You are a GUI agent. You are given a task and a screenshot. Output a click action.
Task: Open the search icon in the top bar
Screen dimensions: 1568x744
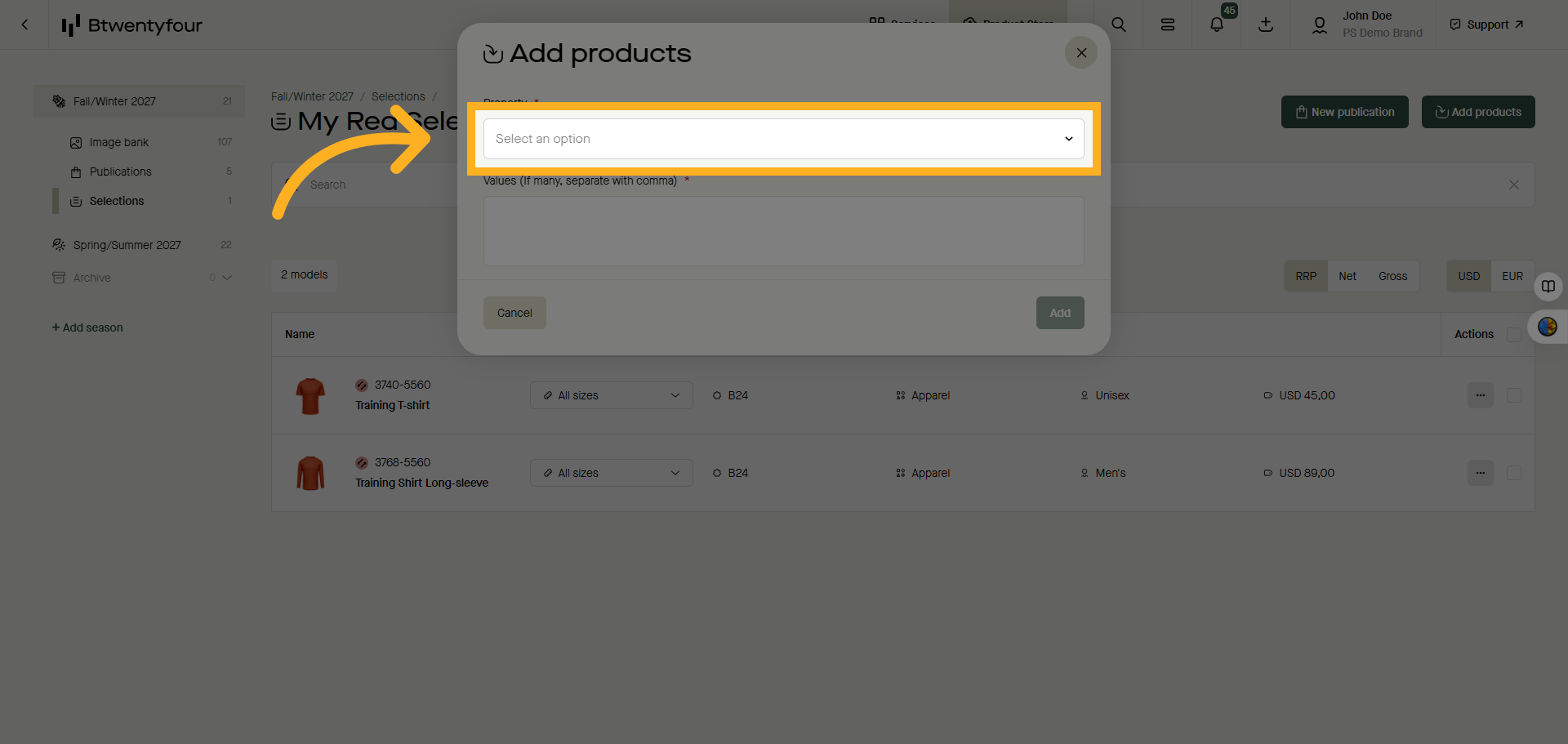pos(1118,25)
